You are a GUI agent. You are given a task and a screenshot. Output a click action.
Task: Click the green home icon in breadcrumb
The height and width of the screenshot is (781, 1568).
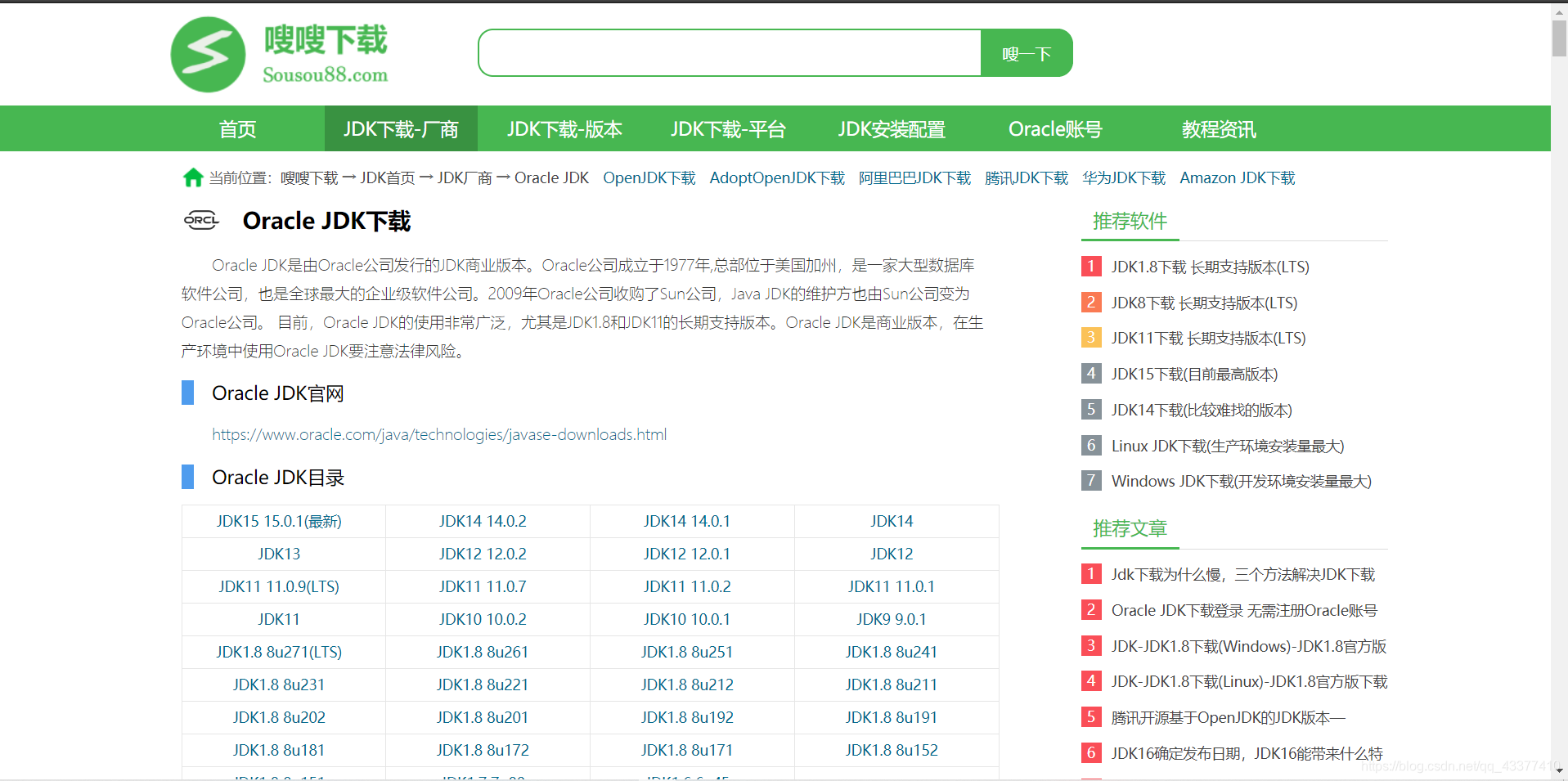pos(193,177)
